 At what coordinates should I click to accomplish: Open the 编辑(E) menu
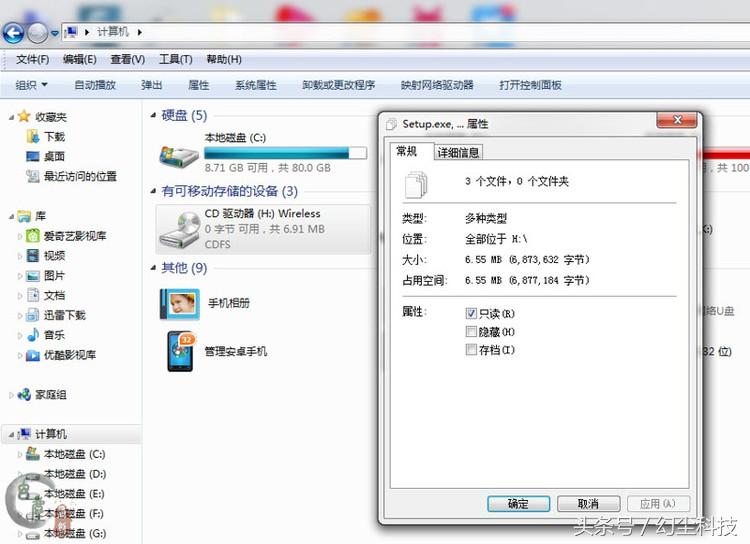pos(80,59)
